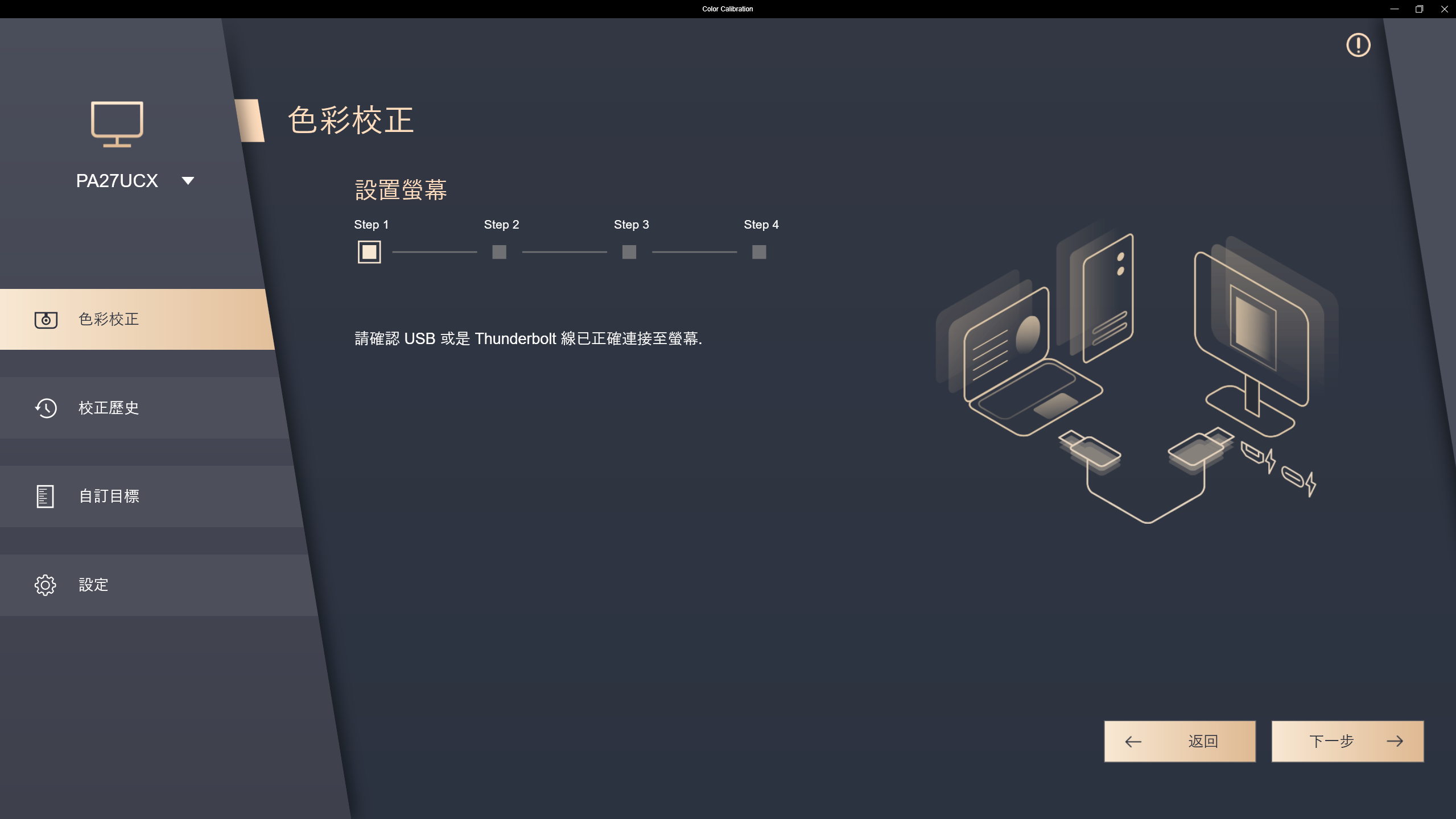1456x819 pixels.
Task: Click the 自訂目標 document icon
Action: [x=45, y=497]
